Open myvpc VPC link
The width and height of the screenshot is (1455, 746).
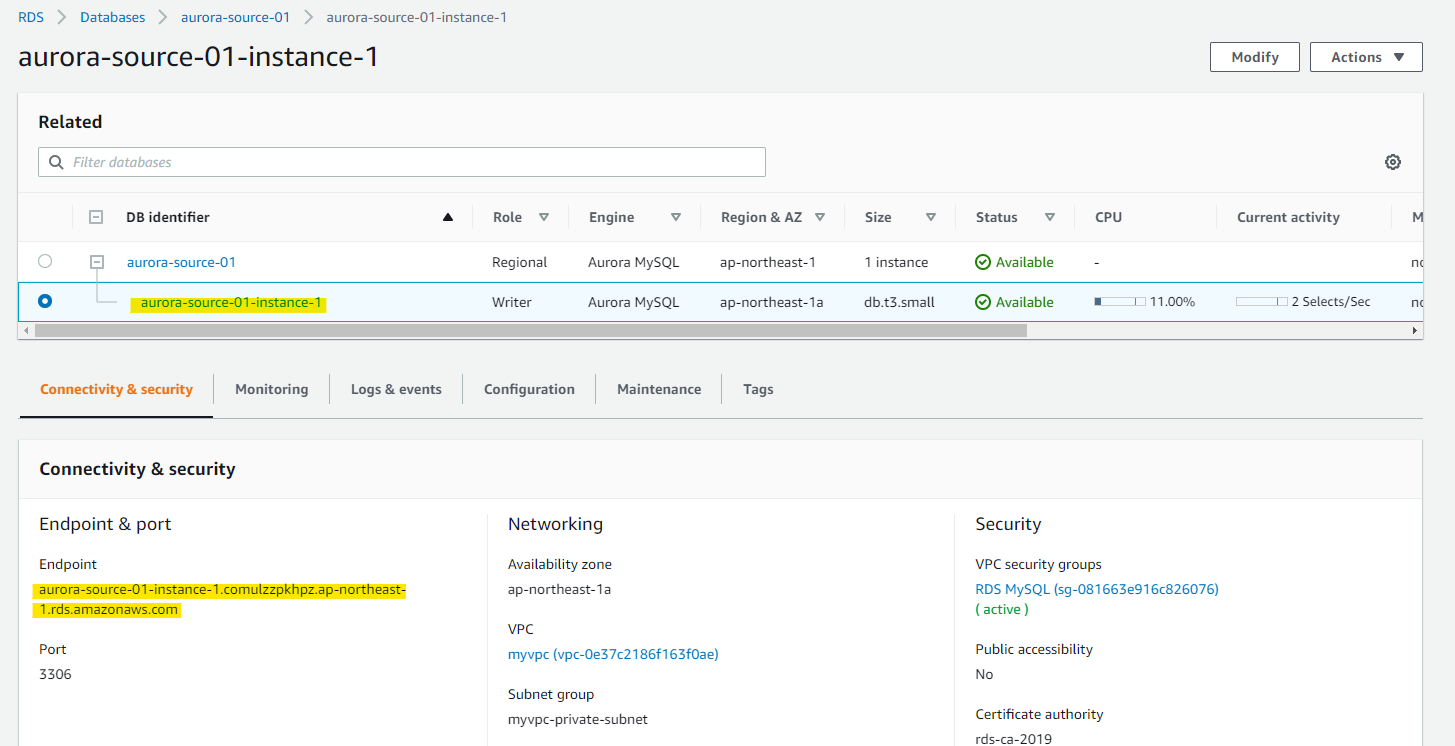point(613,654)
